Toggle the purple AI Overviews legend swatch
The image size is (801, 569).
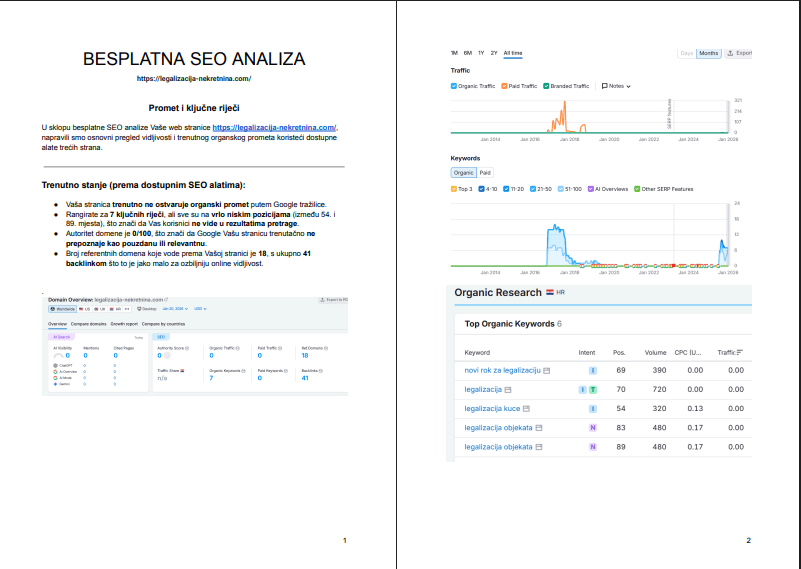tap(591, 188)
